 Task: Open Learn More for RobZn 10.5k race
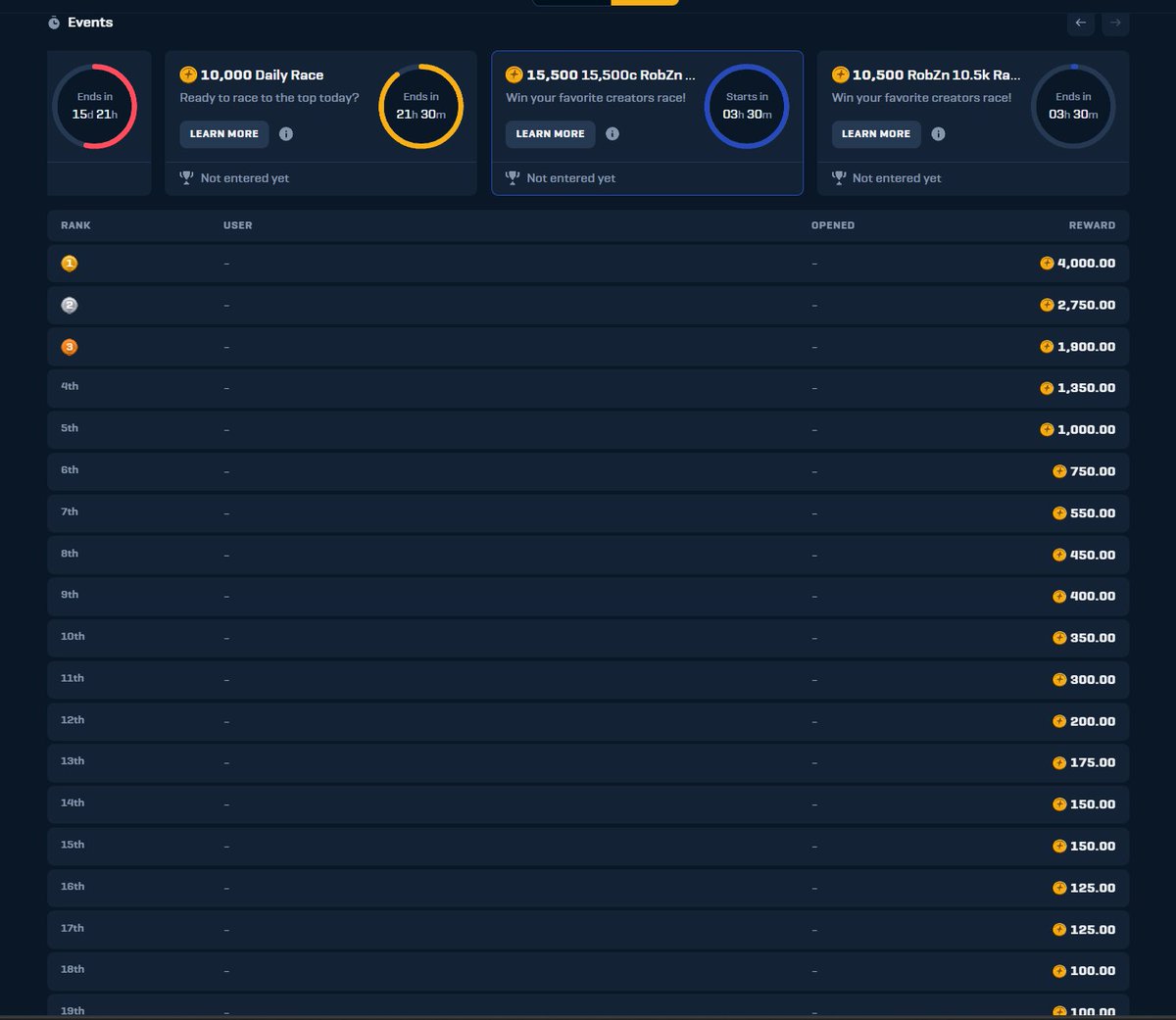(x=876, y=134)
